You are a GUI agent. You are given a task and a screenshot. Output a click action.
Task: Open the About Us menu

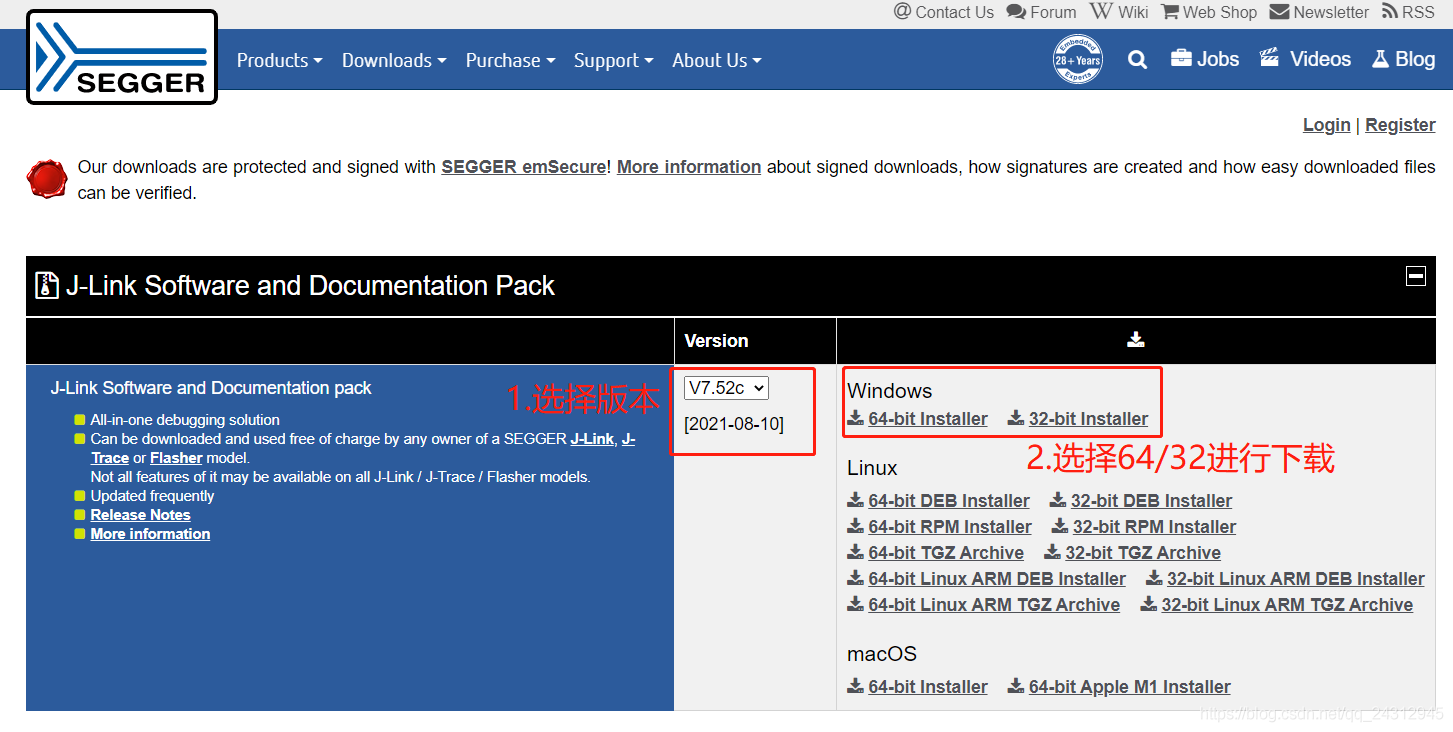(x=717, y=60)
